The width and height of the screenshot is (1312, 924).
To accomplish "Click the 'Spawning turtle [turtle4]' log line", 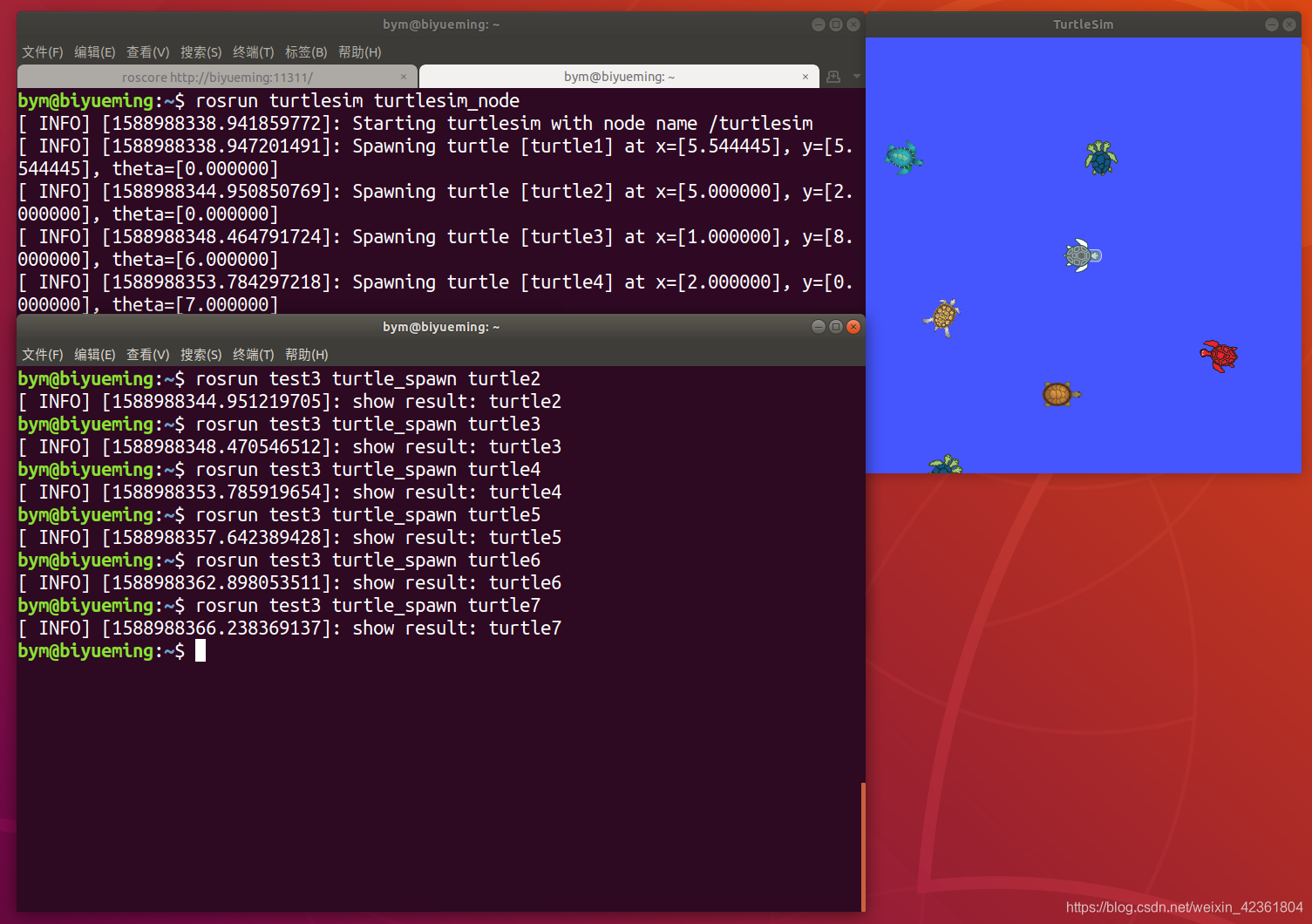I will pos(435,294).
